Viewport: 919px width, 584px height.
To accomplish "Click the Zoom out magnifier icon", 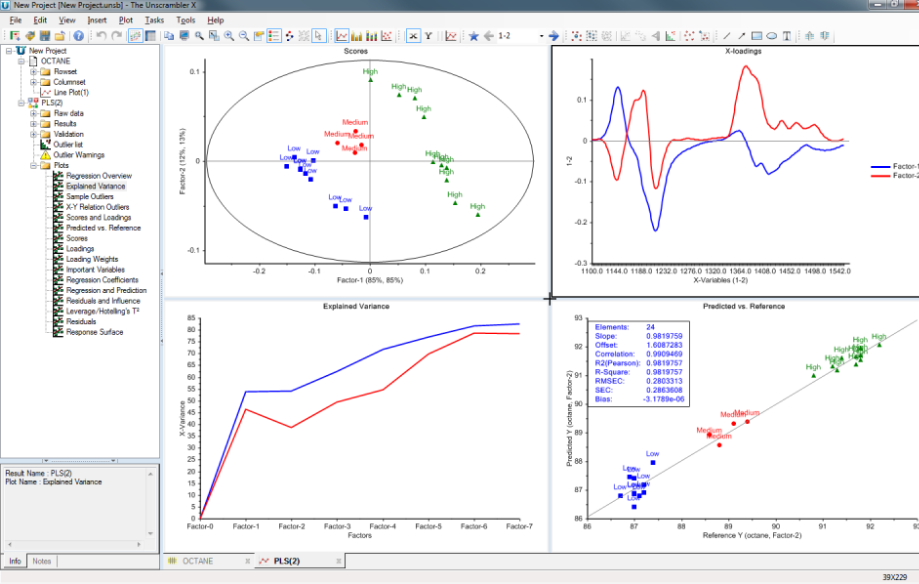I will (244, 36).
